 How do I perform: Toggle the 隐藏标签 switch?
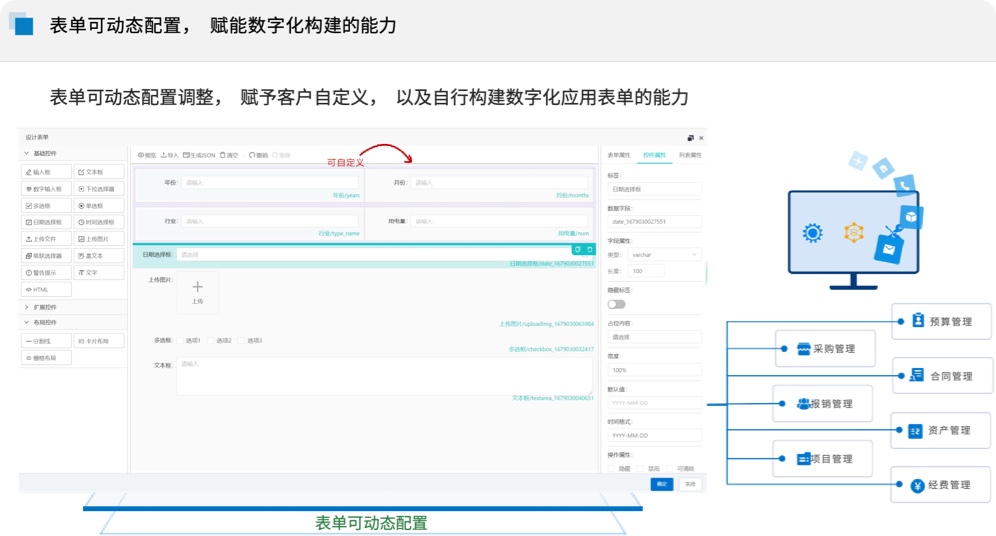pyautogui.click(x=616, y=304)
